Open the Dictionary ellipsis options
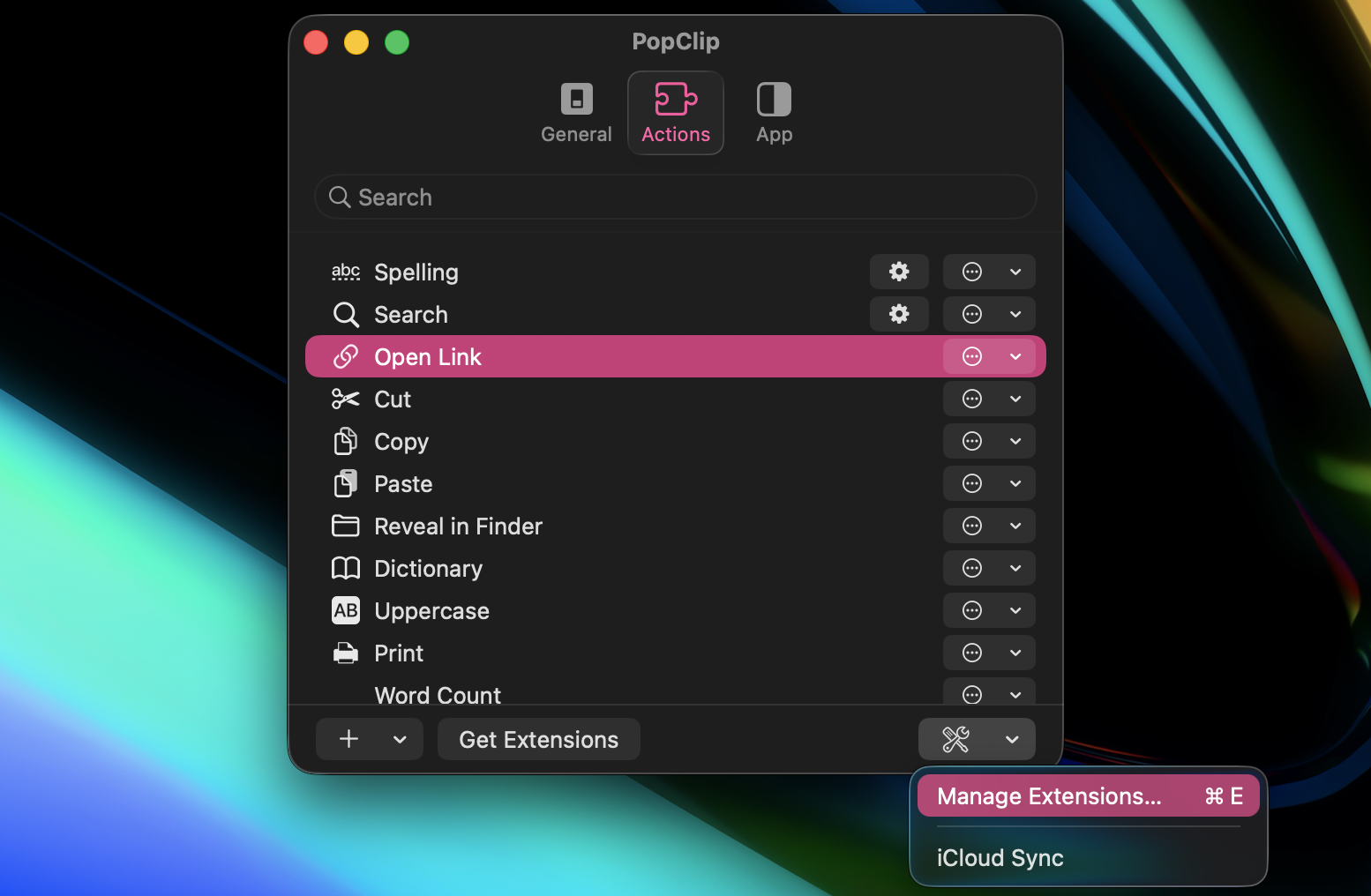Screen dimensions: 1371x896 pos(972,568)
